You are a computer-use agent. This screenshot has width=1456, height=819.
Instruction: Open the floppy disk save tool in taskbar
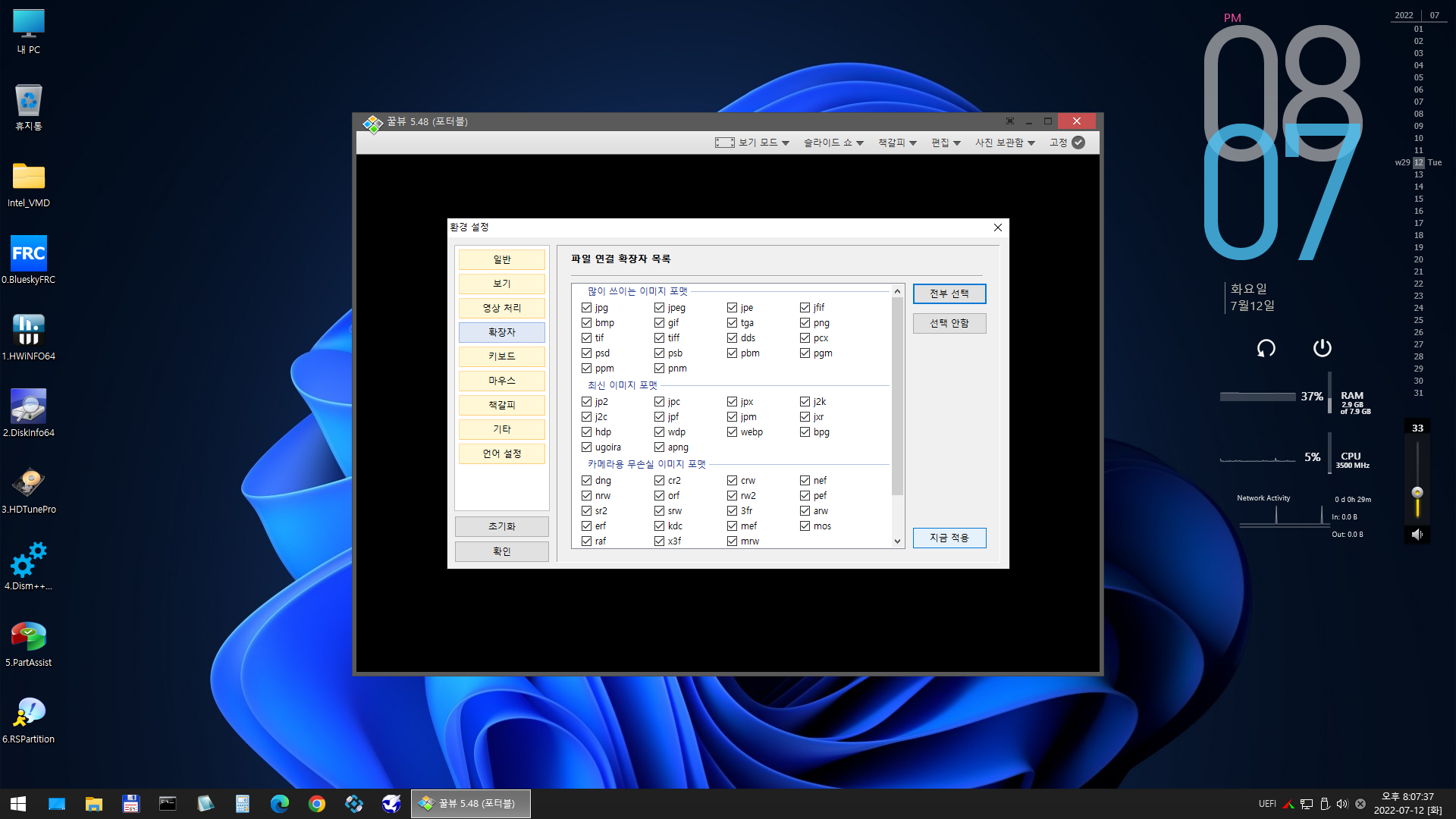coord(130,804)
